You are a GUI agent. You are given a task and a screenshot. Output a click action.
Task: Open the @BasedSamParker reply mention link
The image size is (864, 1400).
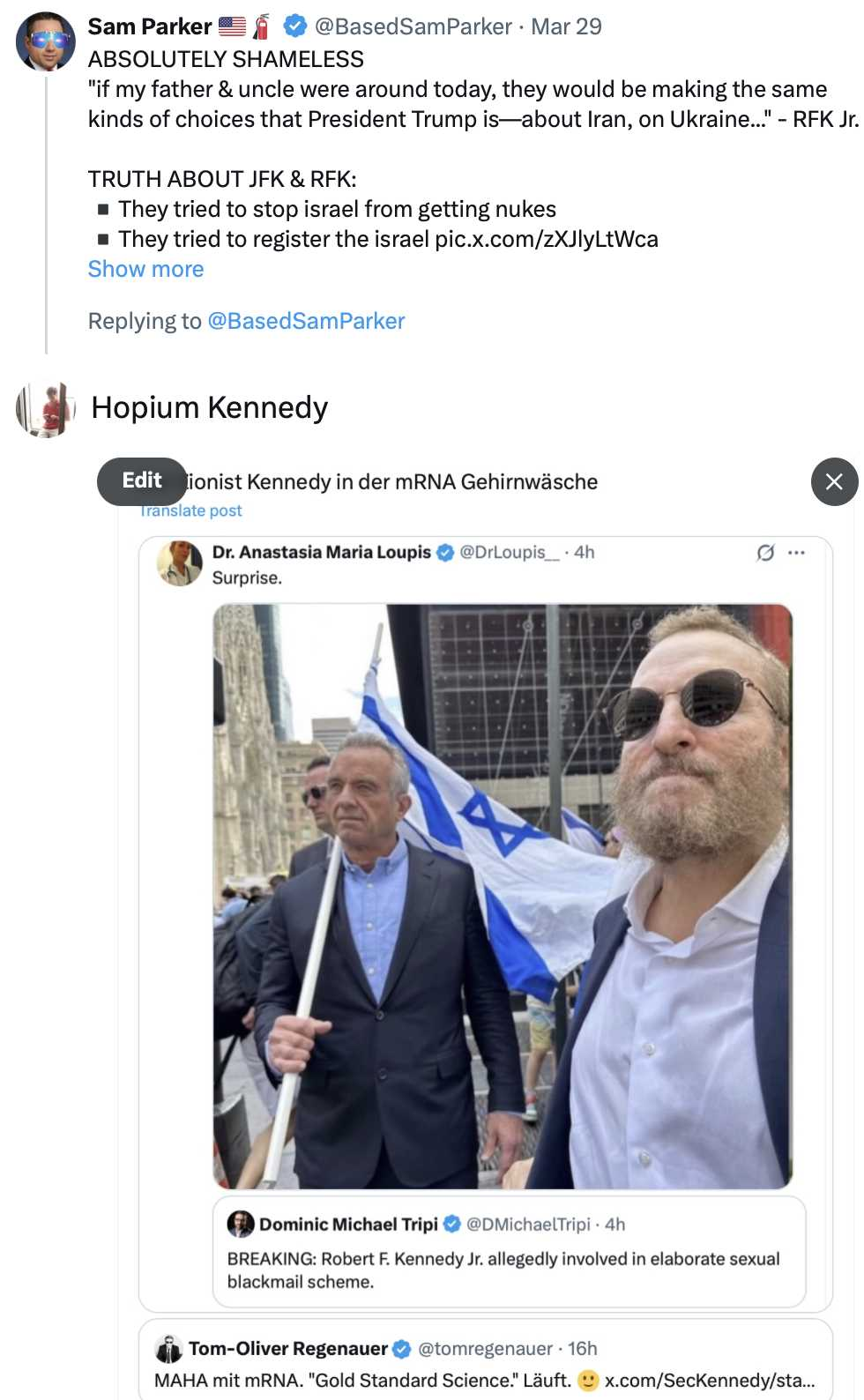(306, 321)
